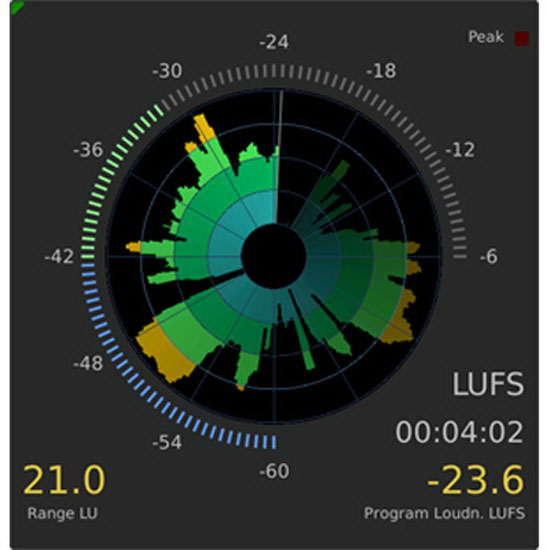Select the -42 scale label
This screenshot has height=550, width=550.
[x=59, y=256]
